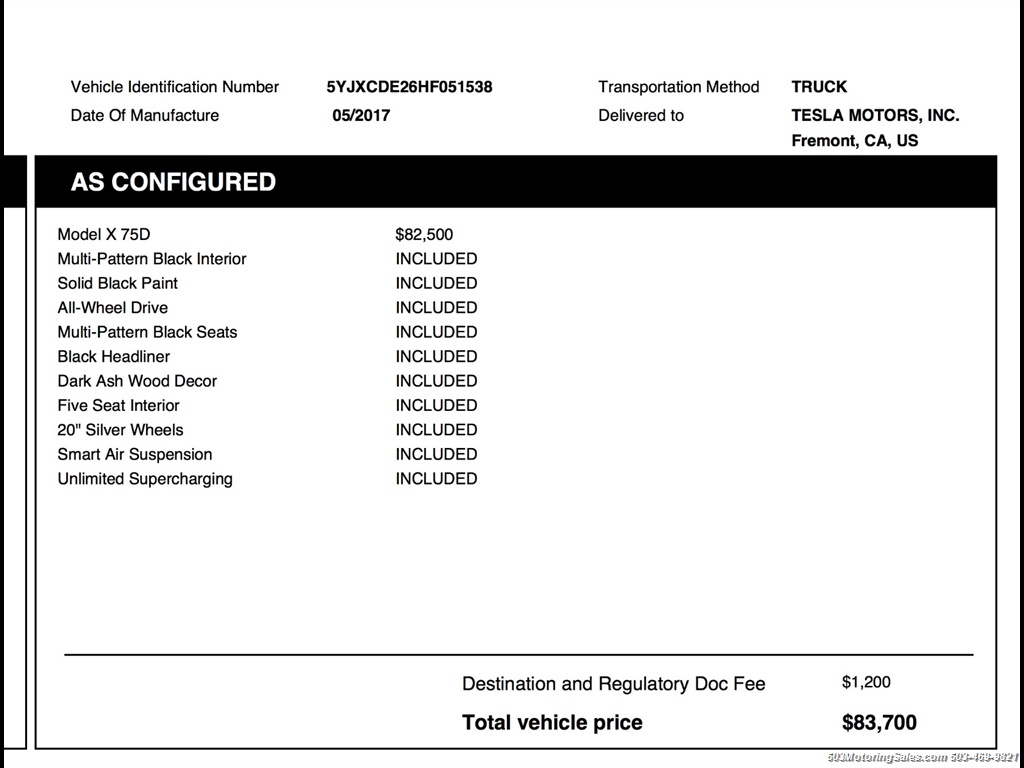The width and height of the screenshot is (1024, 768).
Task: Click the TESLA MOTORS, INC. delivery name
Action: 875,115
